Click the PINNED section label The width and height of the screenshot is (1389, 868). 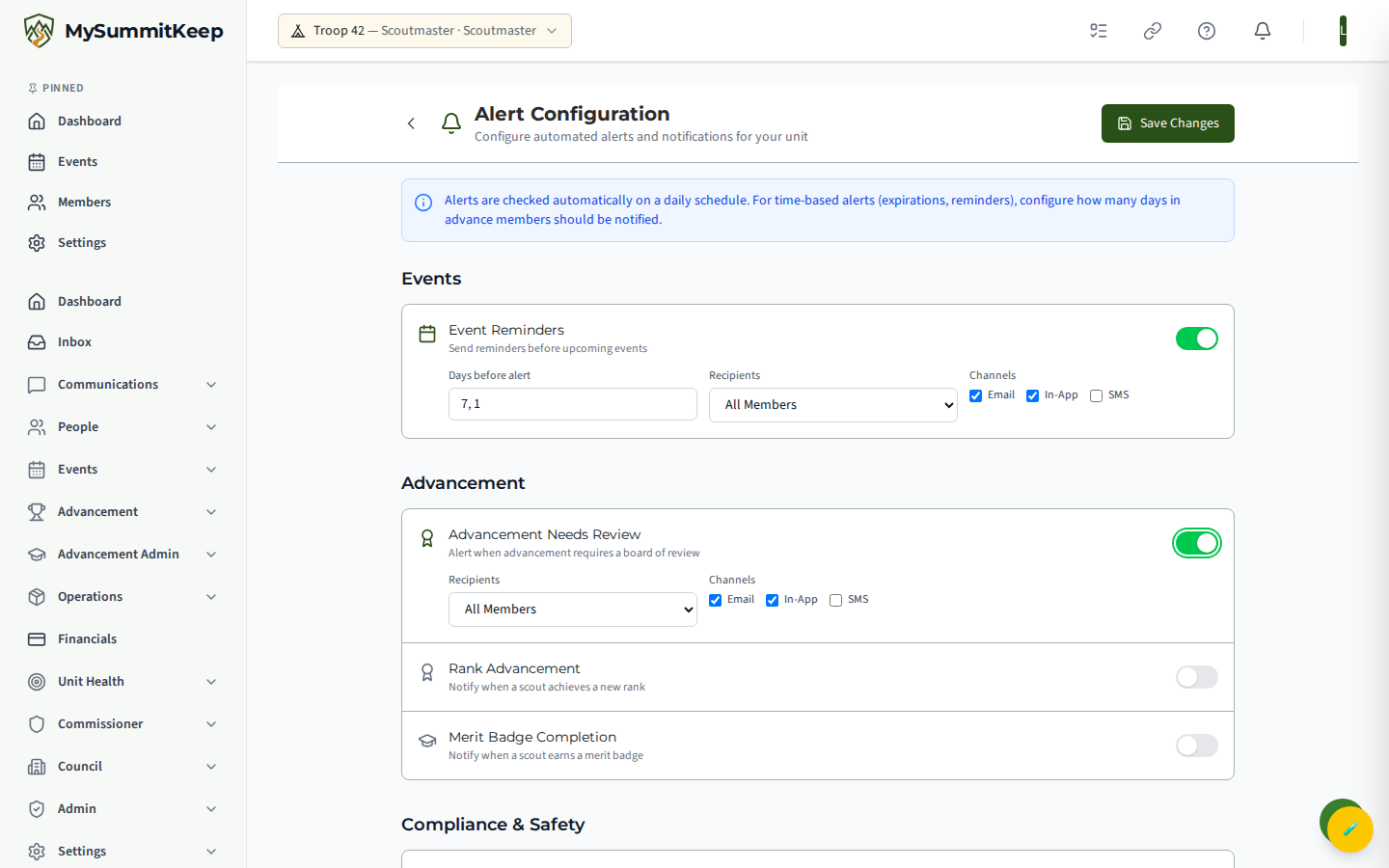click(63, 88)
